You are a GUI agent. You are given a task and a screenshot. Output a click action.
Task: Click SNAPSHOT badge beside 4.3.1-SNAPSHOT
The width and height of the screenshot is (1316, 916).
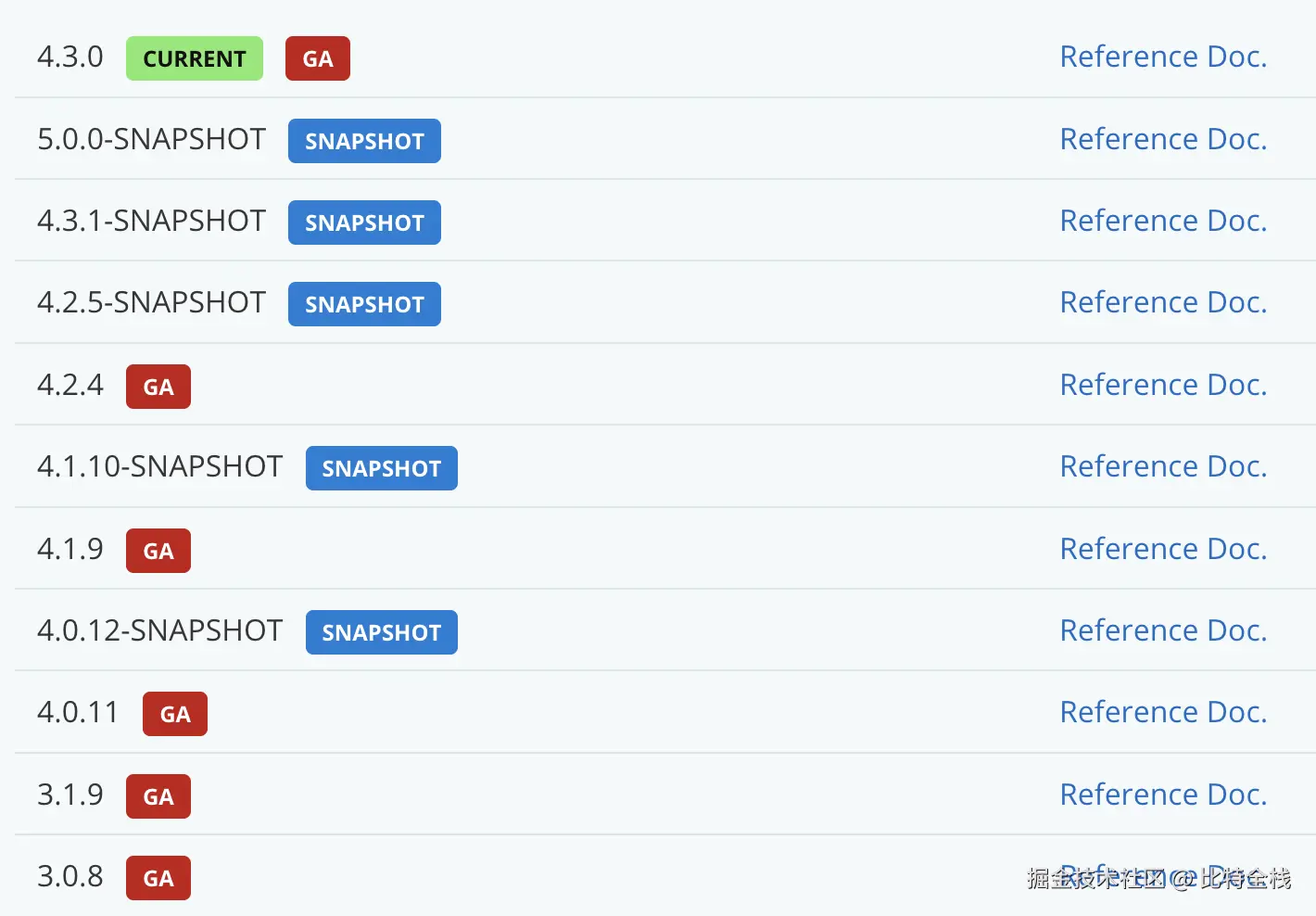(x=364, y=223)
